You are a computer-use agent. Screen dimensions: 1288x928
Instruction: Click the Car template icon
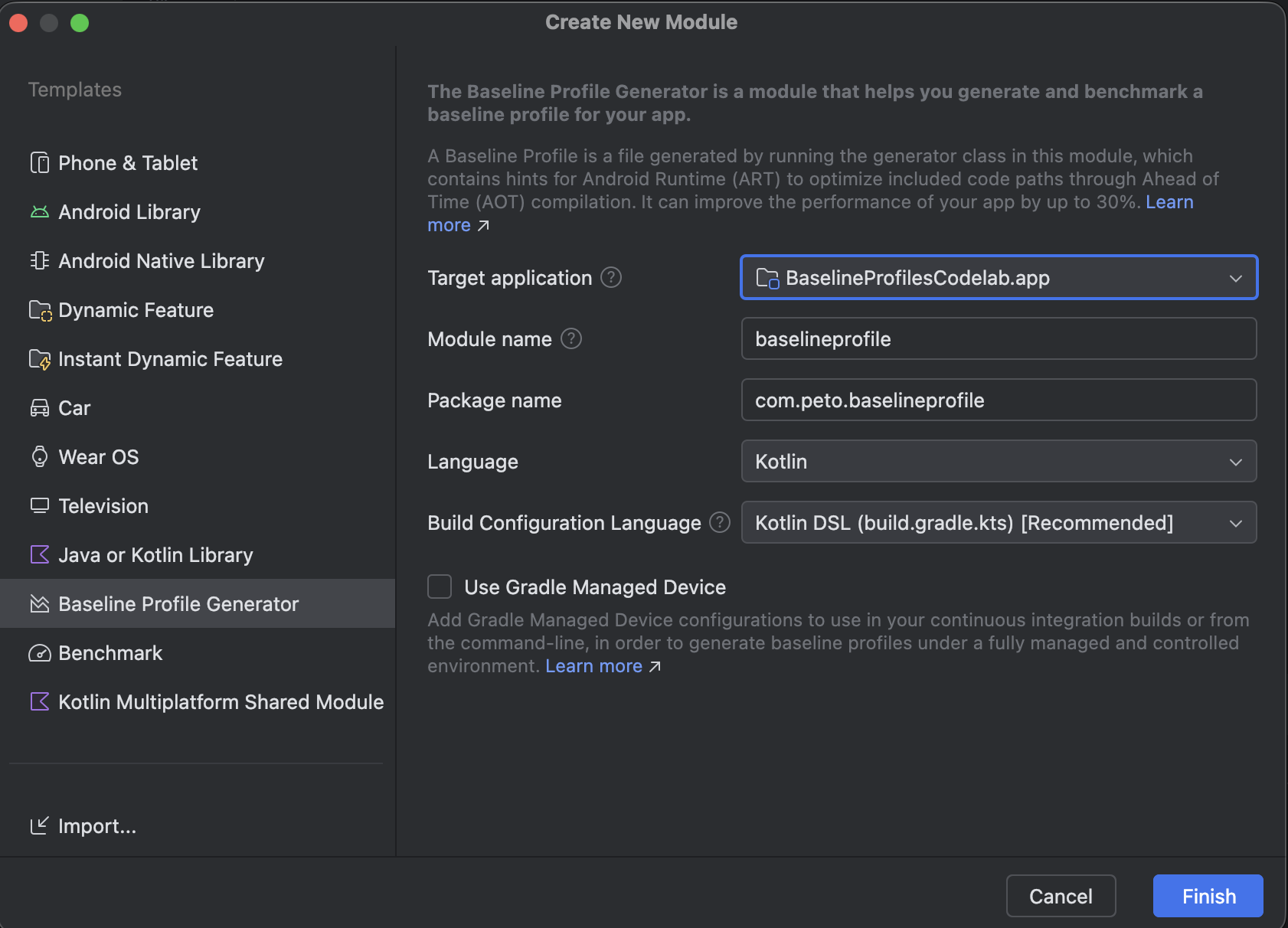pyautogui.click(x=40, y=408)
